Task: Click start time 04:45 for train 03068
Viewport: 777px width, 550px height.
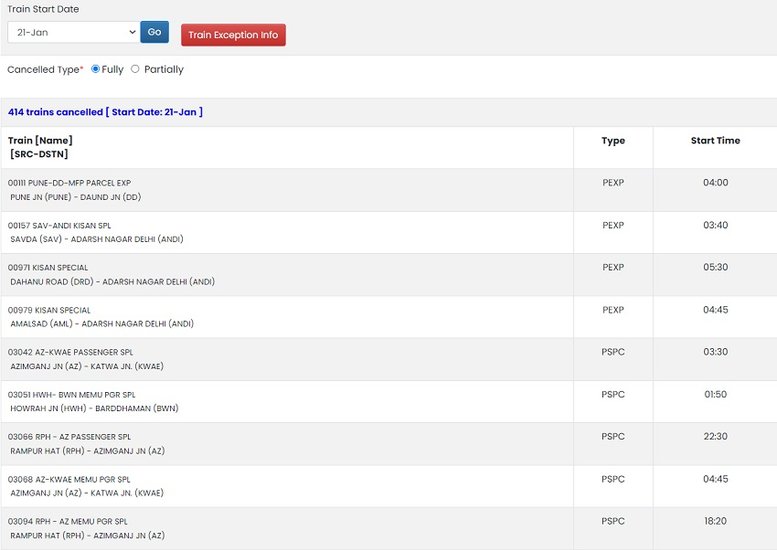Action: (716, 480)
